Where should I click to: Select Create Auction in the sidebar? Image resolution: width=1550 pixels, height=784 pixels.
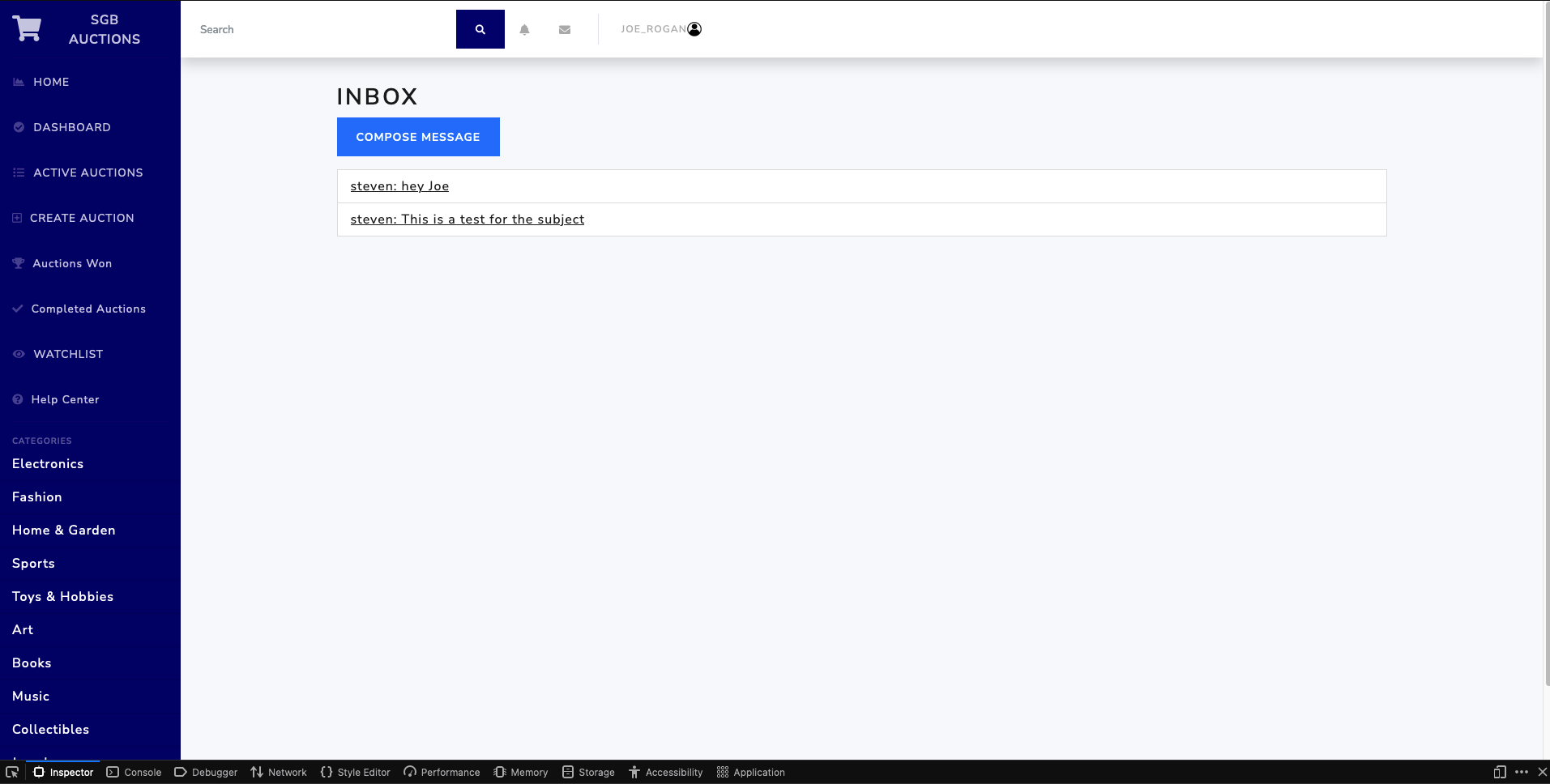pos(82,218)
